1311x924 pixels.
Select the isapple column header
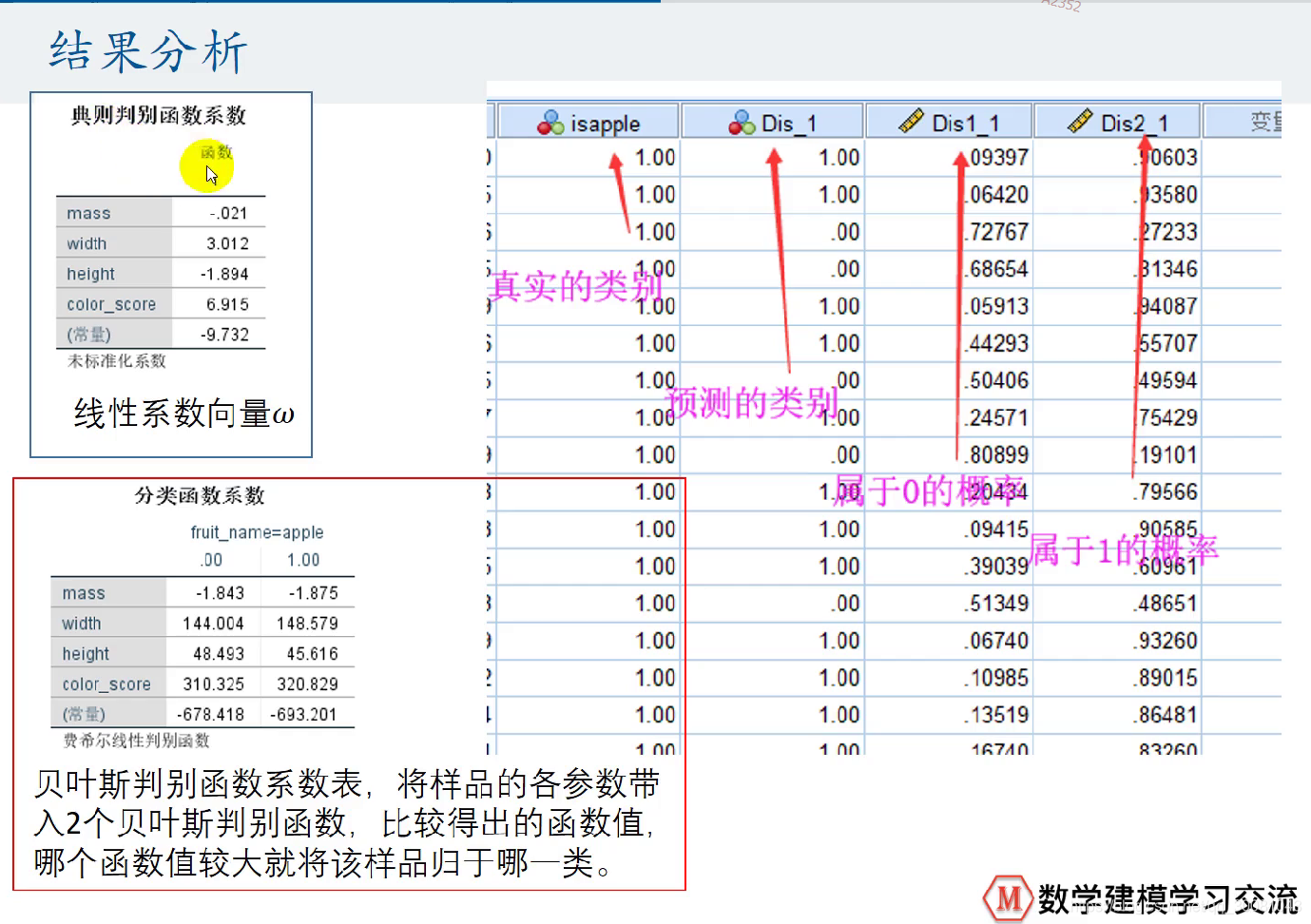point(588,123)
